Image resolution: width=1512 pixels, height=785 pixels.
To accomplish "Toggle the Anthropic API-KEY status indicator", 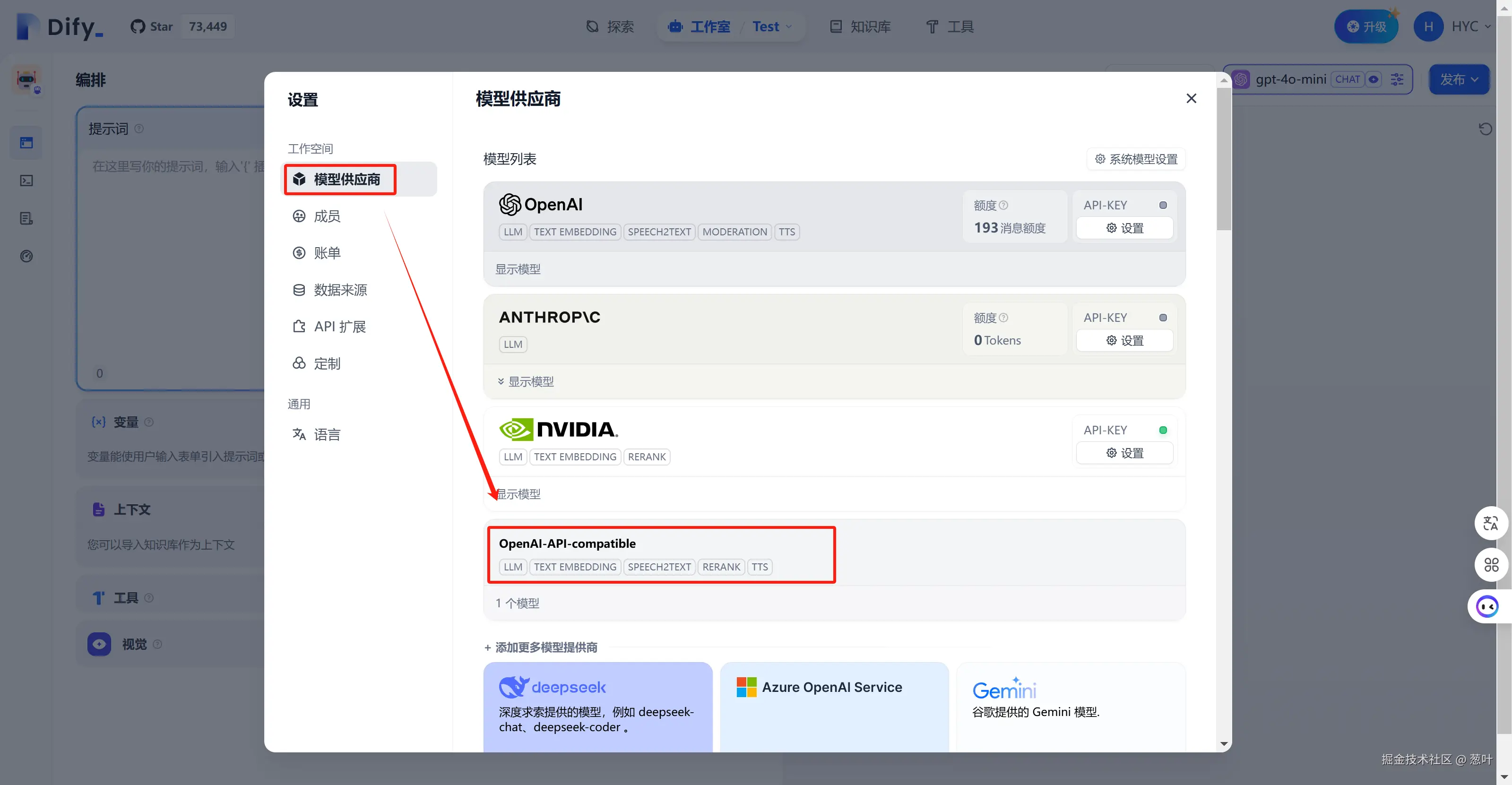I will pyautogui.click(x=1163, y=318).
